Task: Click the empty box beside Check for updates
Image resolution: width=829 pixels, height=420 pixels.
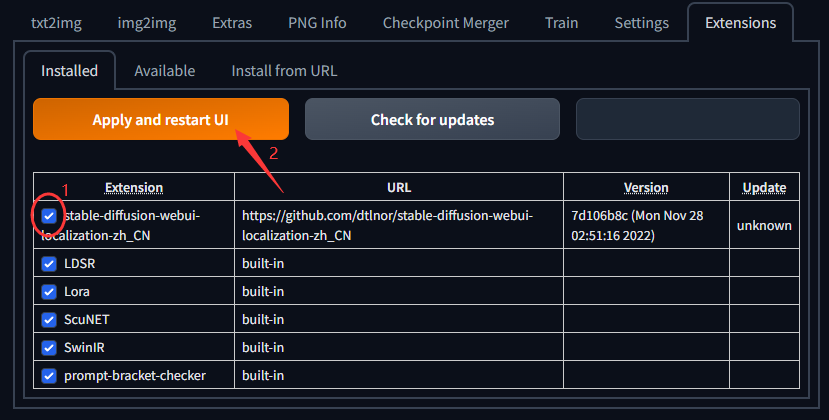Action: click(x=687, y=120)
